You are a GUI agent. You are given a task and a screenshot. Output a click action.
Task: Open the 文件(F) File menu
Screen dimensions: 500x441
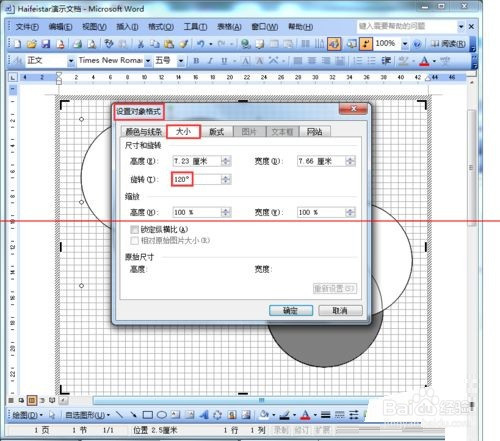pos(27,27)
